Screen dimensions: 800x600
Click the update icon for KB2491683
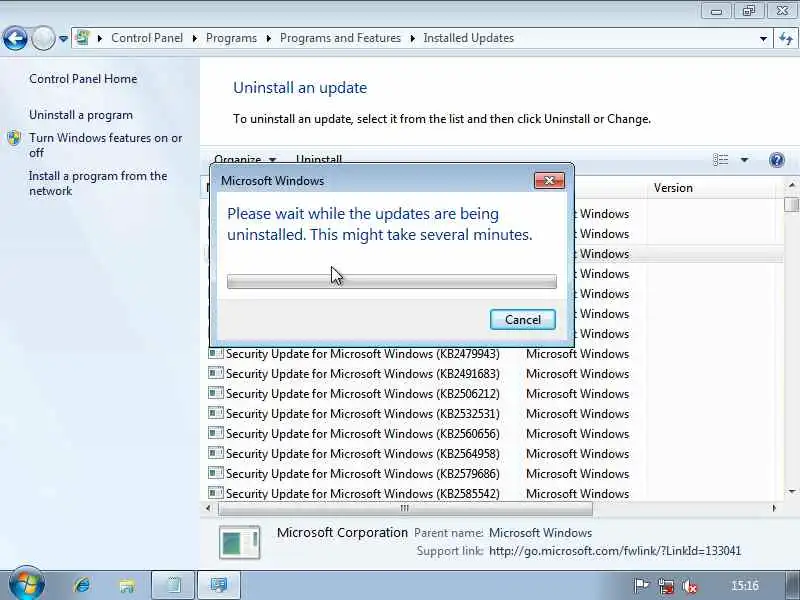(x=216, y=373)
